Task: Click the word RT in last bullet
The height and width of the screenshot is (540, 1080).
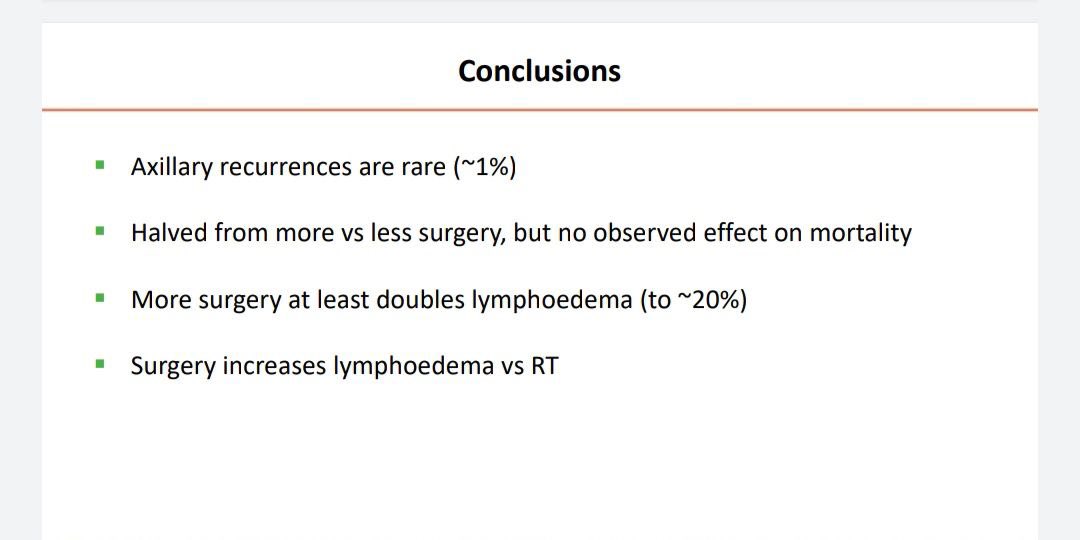Action: click(544, 366)
